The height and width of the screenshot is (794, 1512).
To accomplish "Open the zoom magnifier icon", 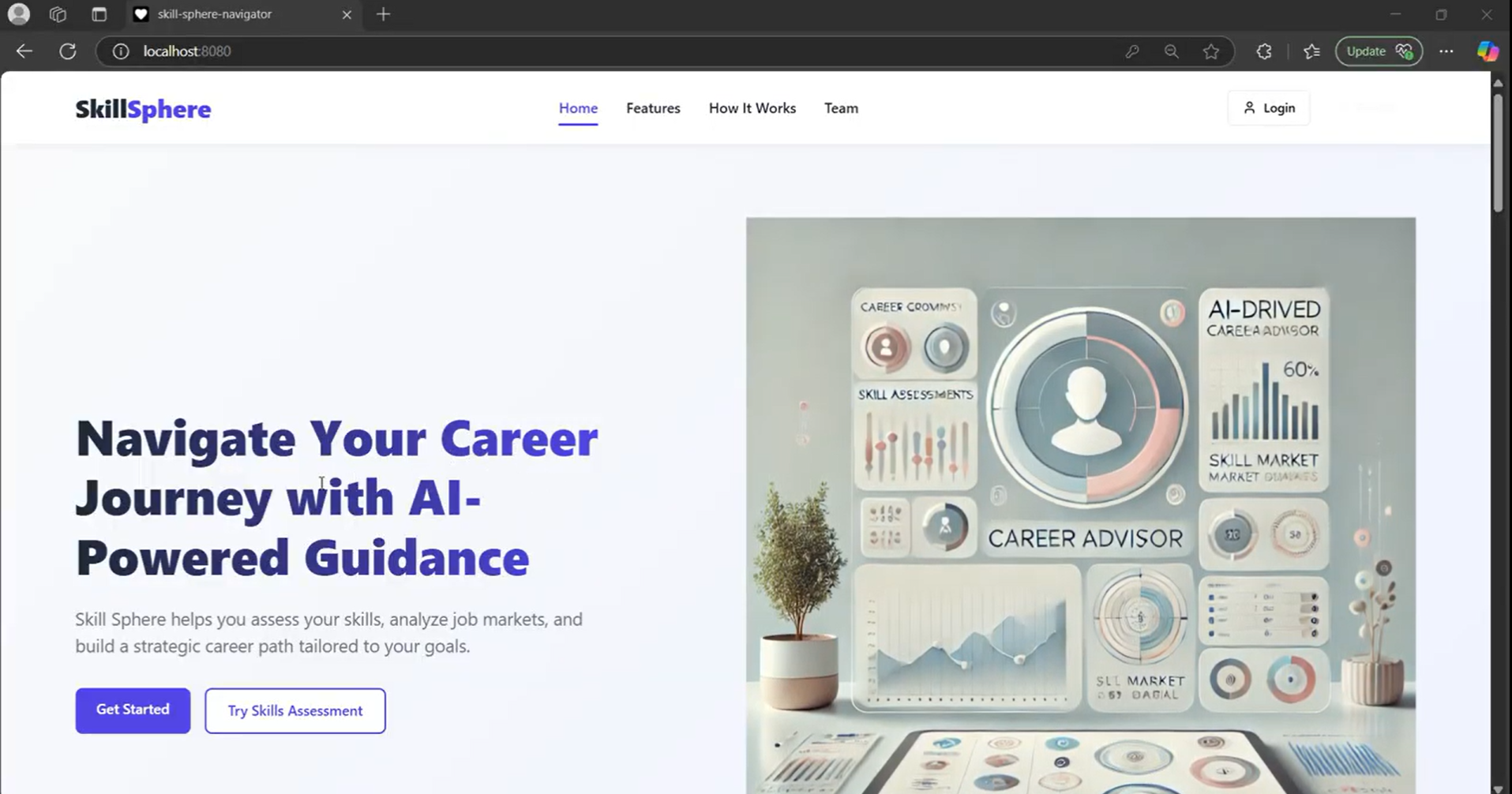I will [x=1171, y=51].
